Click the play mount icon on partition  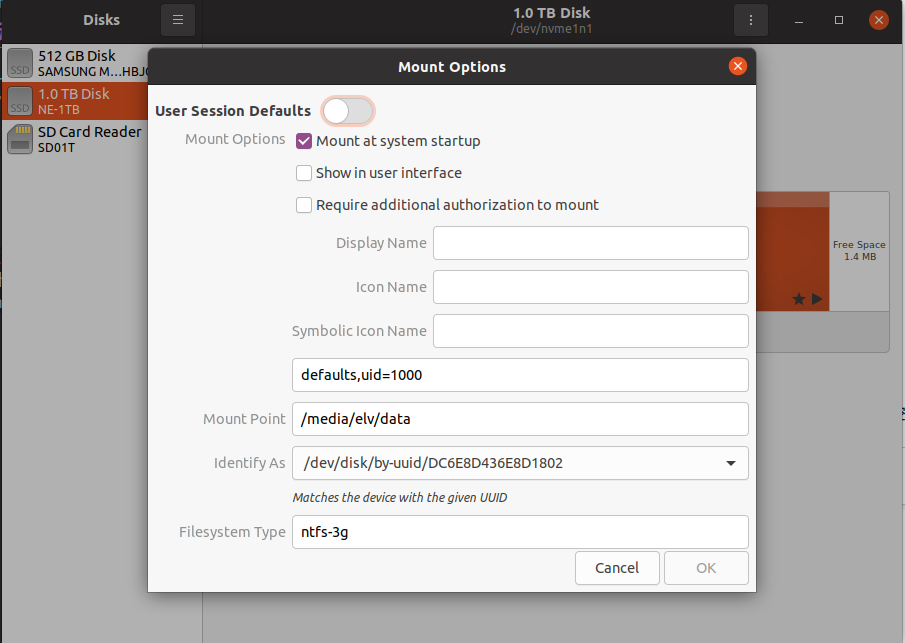click(x=817, y=299)
